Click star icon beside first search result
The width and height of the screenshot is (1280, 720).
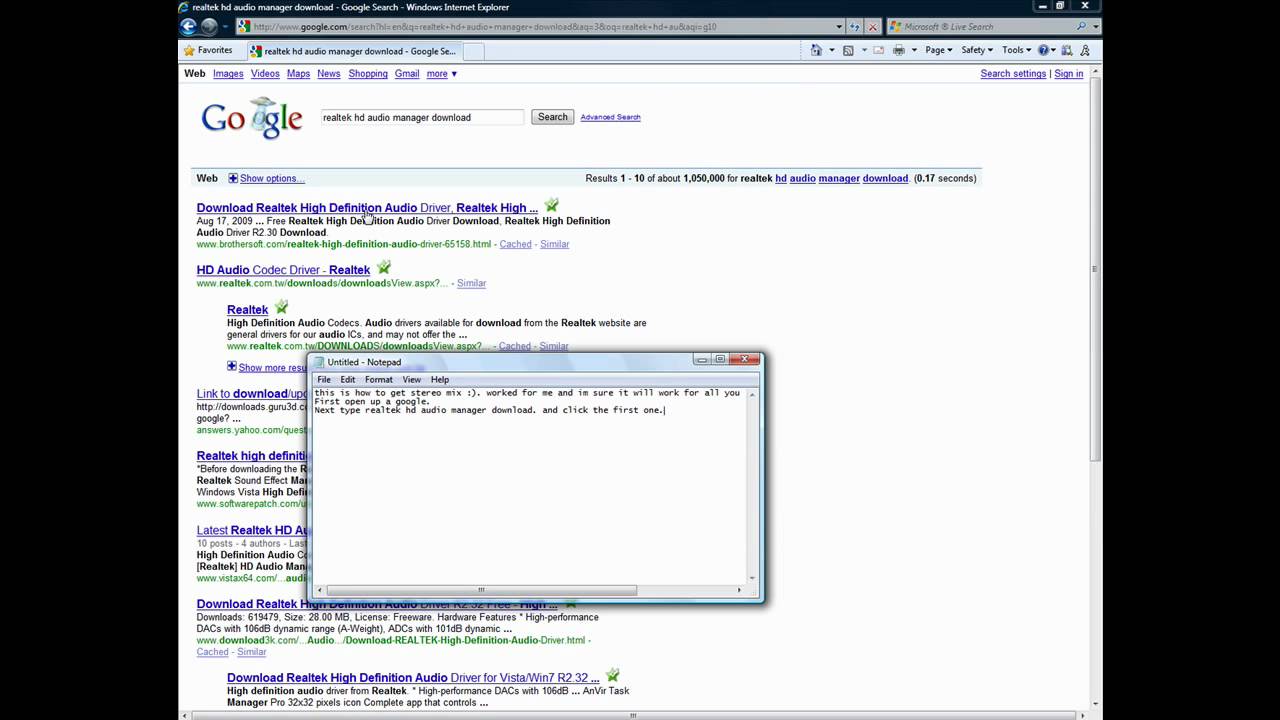click(551, 206)
